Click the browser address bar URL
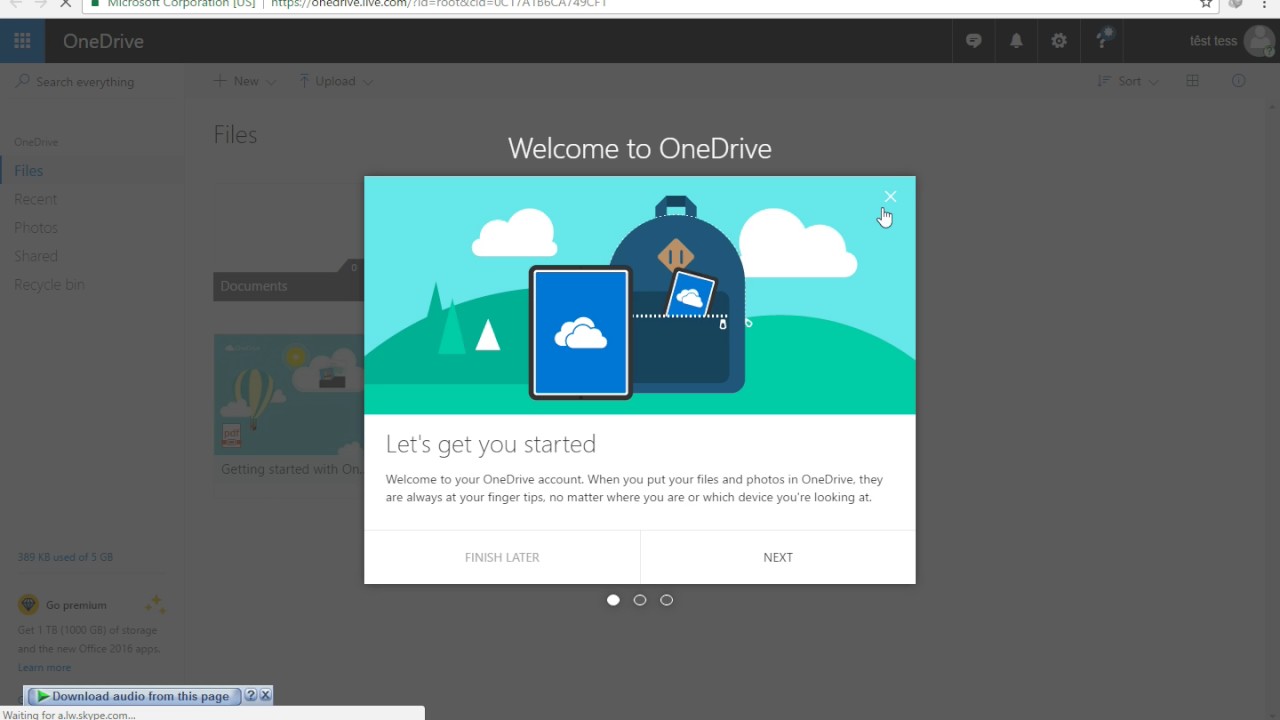This screenshot has height=720, width=1280. point(439,4)
